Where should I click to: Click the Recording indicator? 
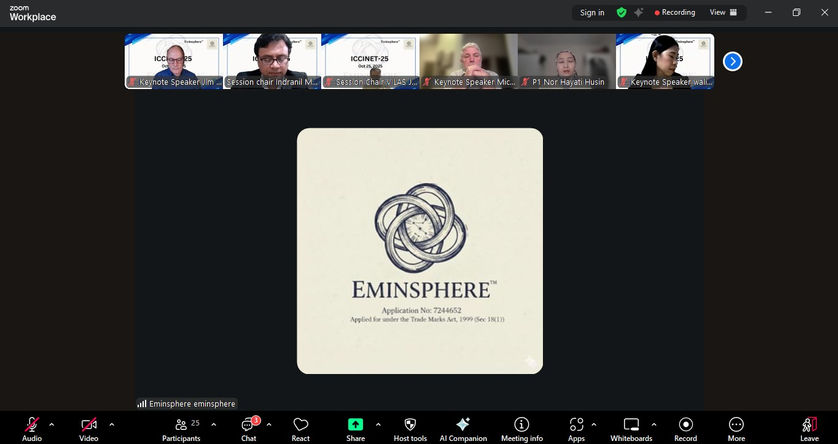click(674, 12)
